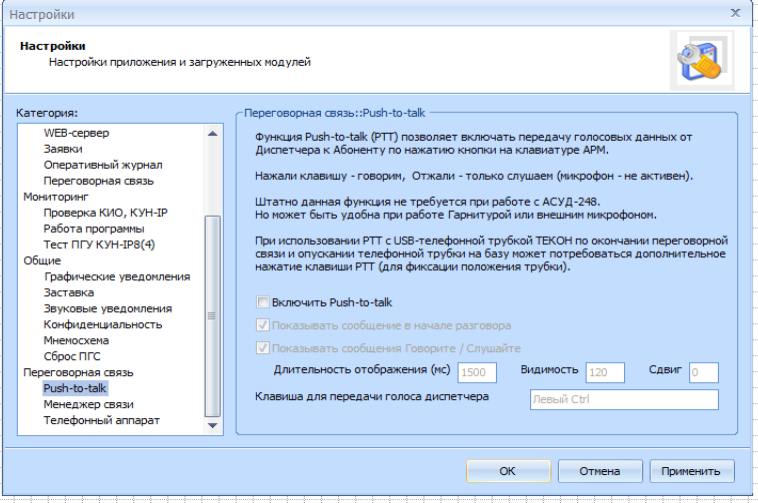Screen dimensions: 758x503
Task: Open Звуковые уведомления settings
Action: tap(107, 308)
